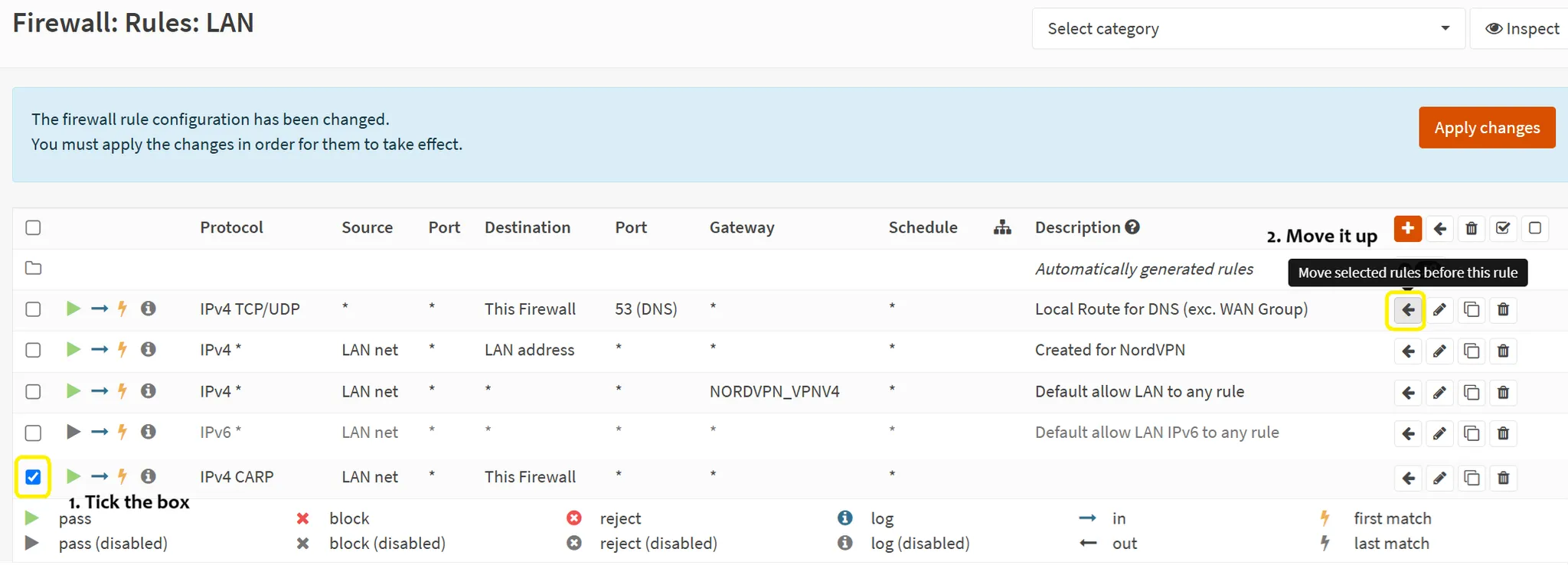Click the disable selected rules square icon
Viewport: 1568px width, 565px height.
pyautogui.click(x=1534, y=228)
